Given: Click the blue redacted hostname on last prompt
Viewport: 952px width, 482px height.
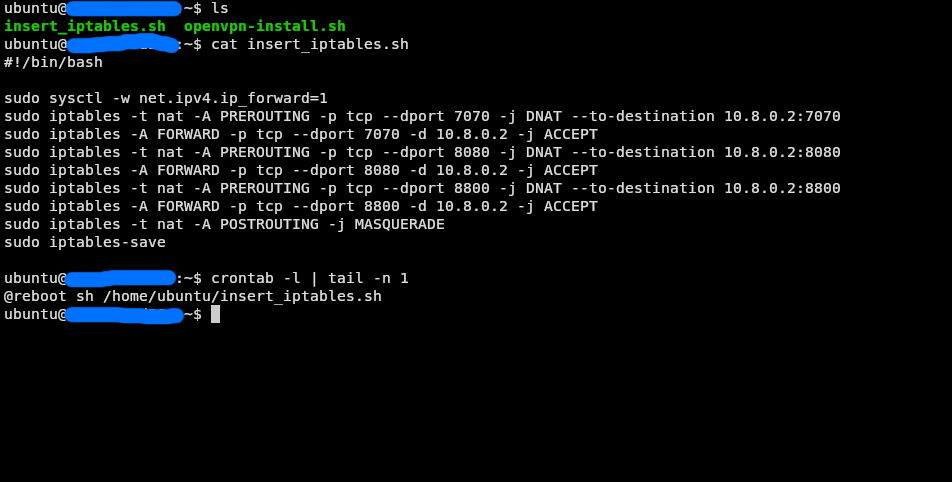Looking at the screenshot, I should click(124, 315).
